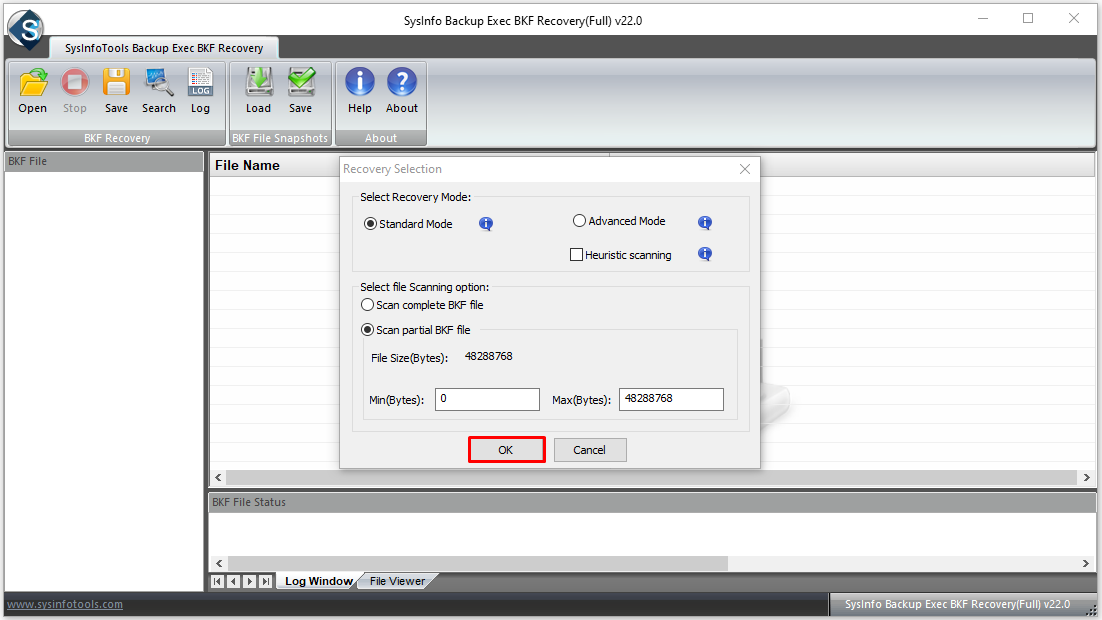The width and height of the screenshot is (1102, 620).
Task: Click the Min(Bytes) input field
Action: point(487,399)
